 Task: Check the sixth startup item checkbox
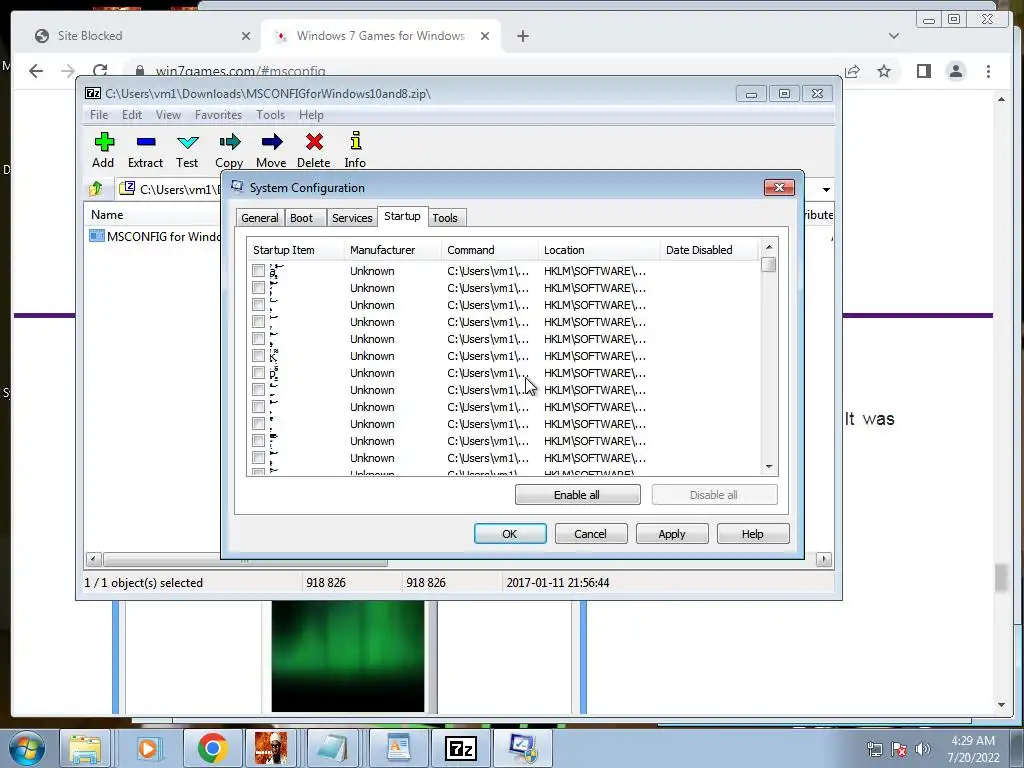pyautogui.click(x=259, y=355)
